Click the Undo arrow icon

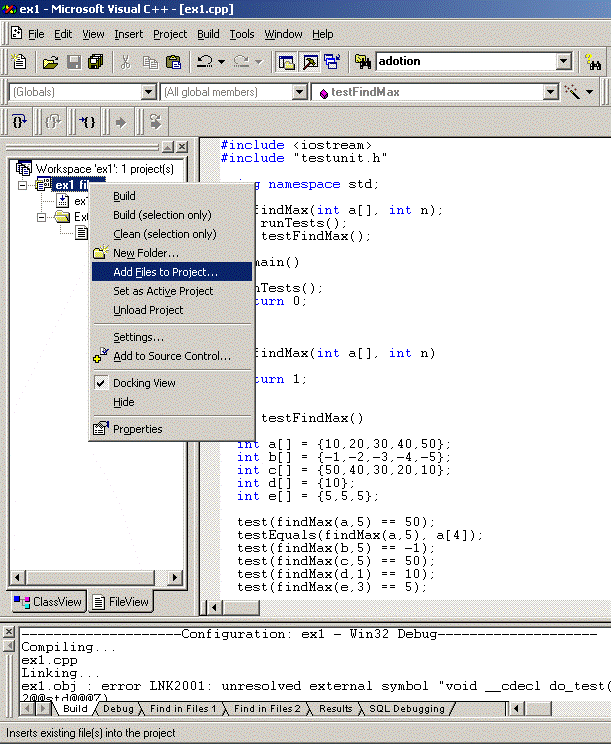[x=204, y=62]
